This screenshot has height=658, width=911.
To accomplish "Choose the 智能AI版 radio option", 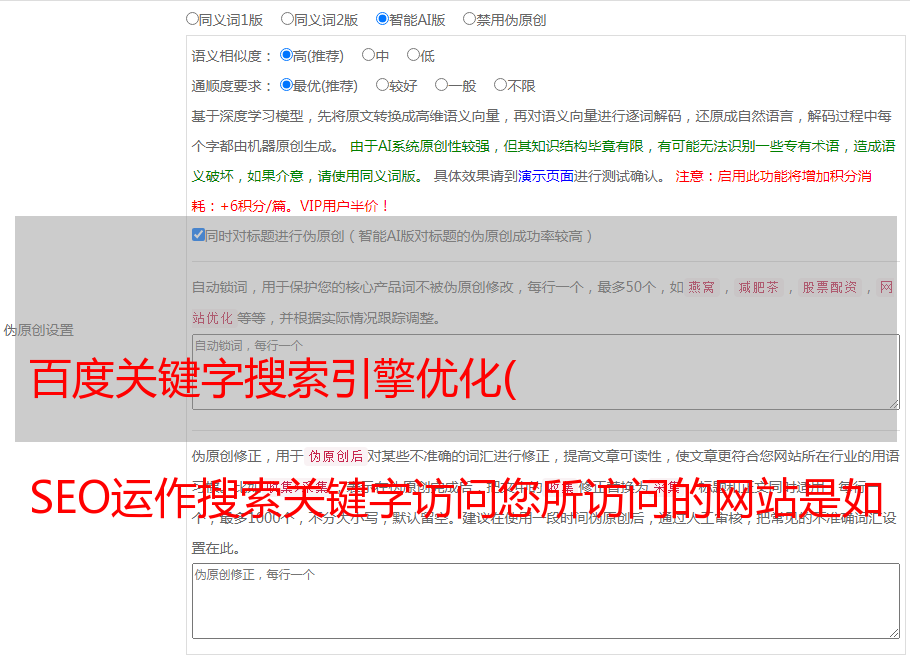I will point(382,19).
